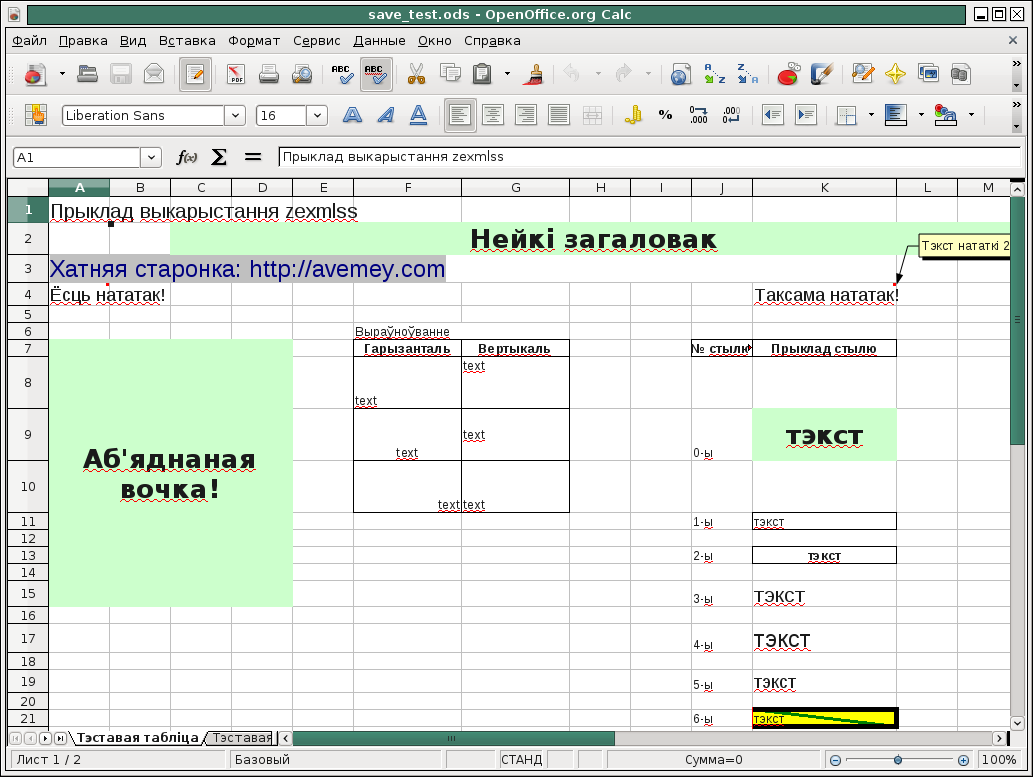Click the Sort Ascending icon
The width and height of the screenshot is (1033, 777).
point(715,74)
